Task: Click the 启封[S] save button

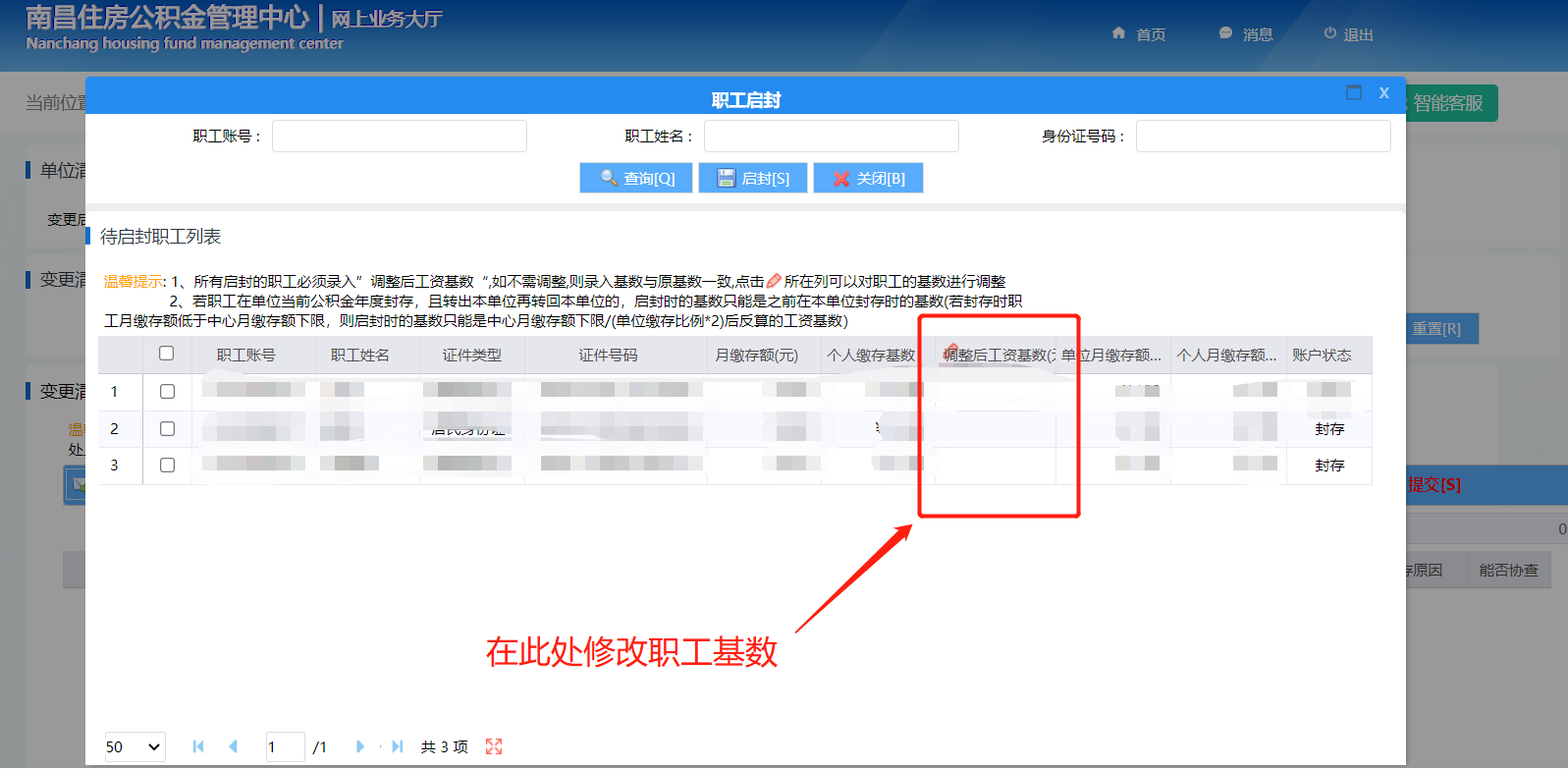Action: point(753,178)
